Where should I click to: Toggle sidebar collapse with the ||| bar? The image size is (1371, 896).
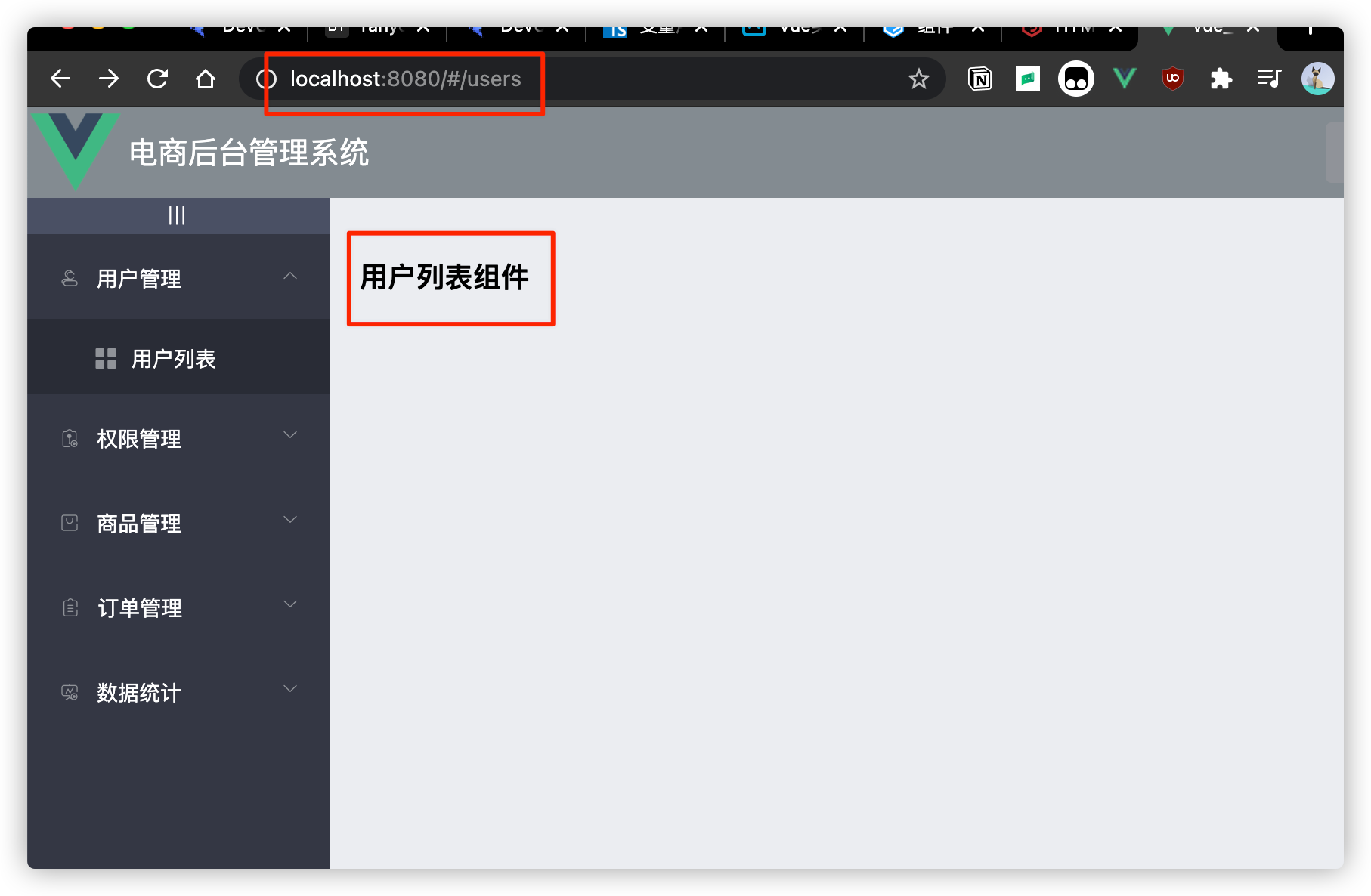click(x=177, y=215)
